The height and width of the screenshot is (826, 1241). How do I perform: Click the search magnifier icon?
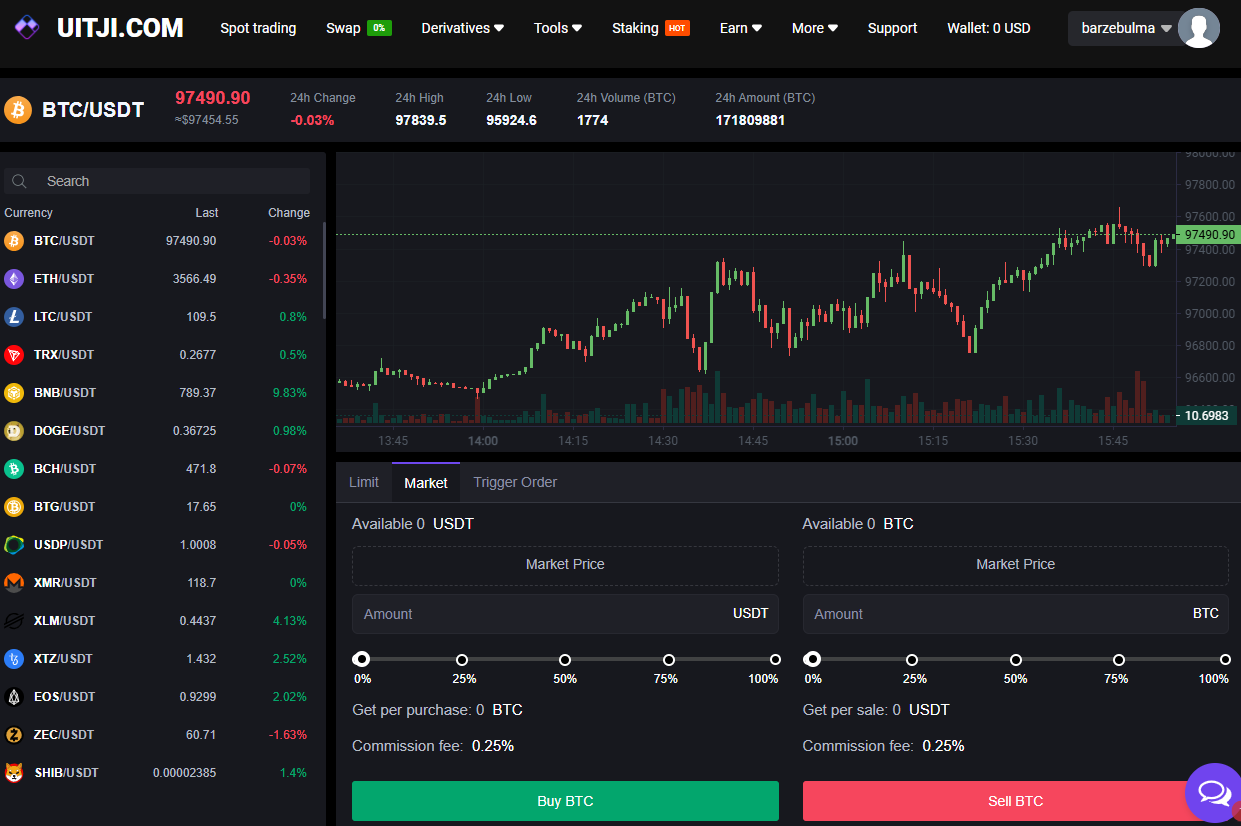(x=19, y=181)
